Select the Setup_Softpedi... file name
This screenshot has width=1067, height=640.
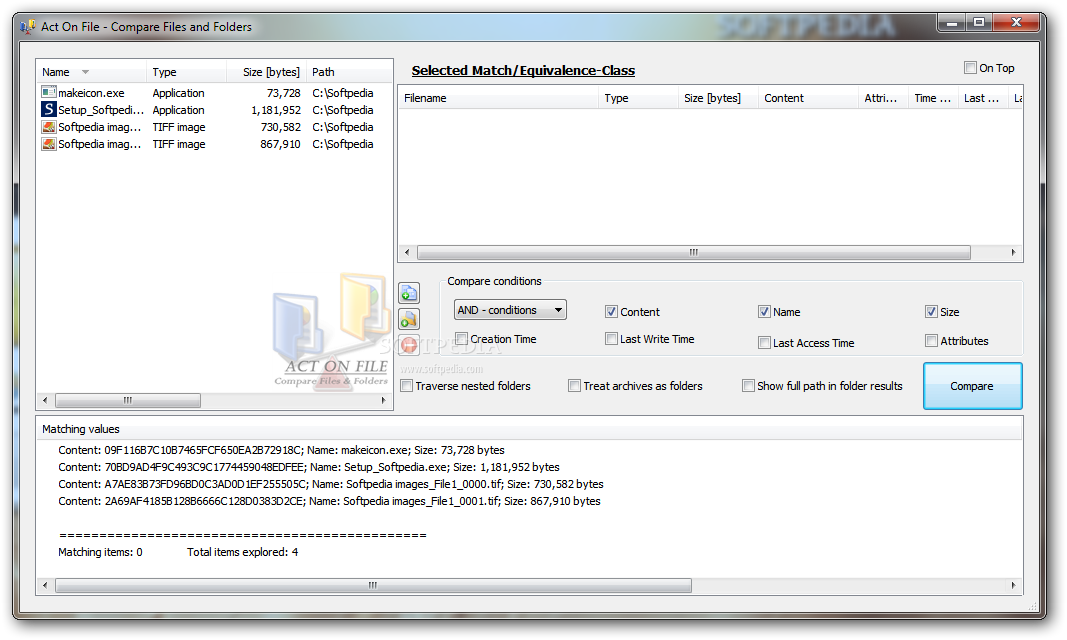pyautogui.click(x=101, y=110)
